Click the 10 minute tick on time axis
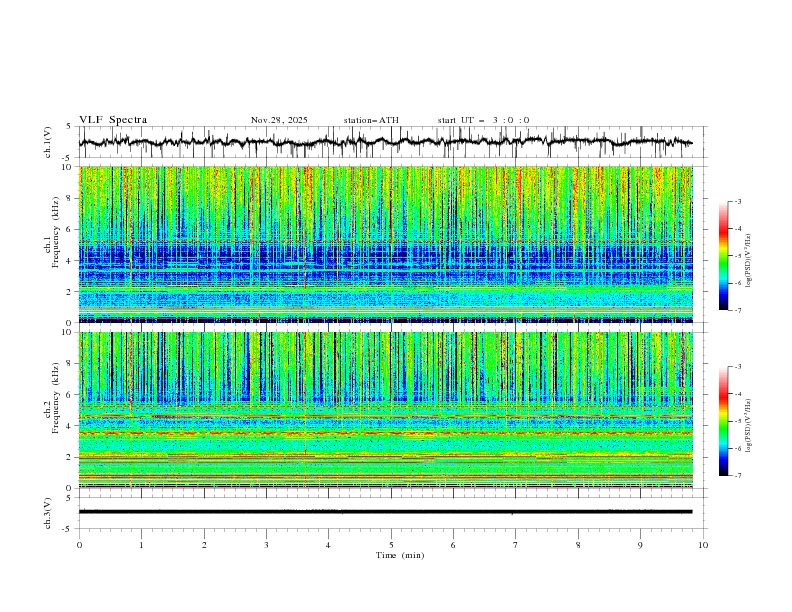The height and width of the screenshot is (612, 792). tap(703, 545)
